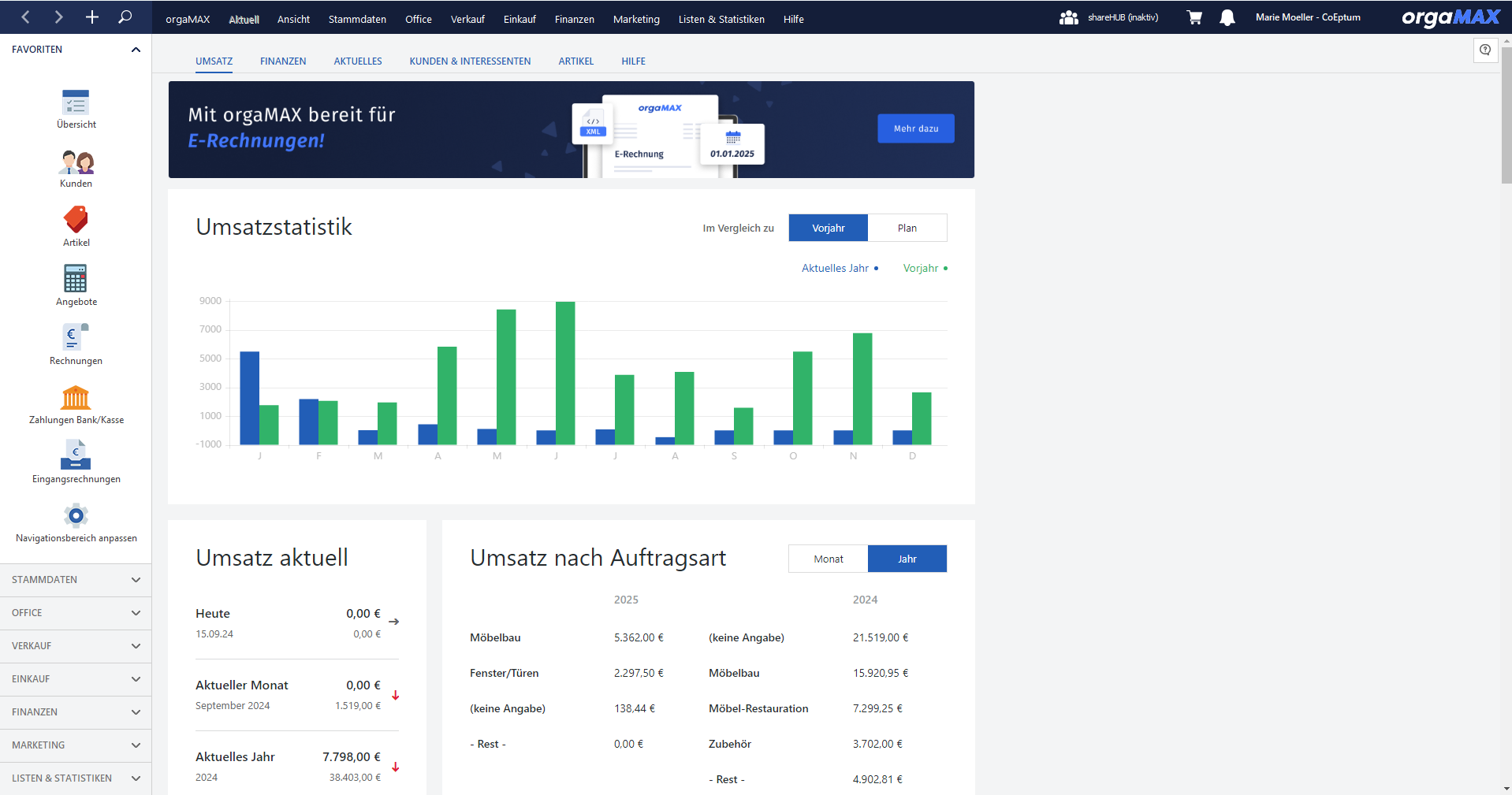Open Angebote calculator icon
Viewport: 1512px width, 795px height.
pyautogui.click(x=76, y=280)
